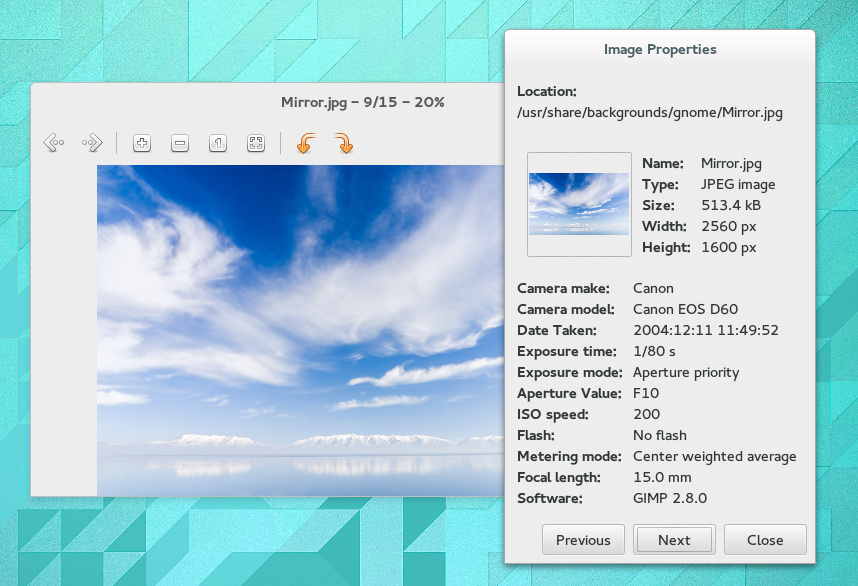
Task: Click the Mirror.jpg – 9/15 – 20% title bar
Action: 362,102
